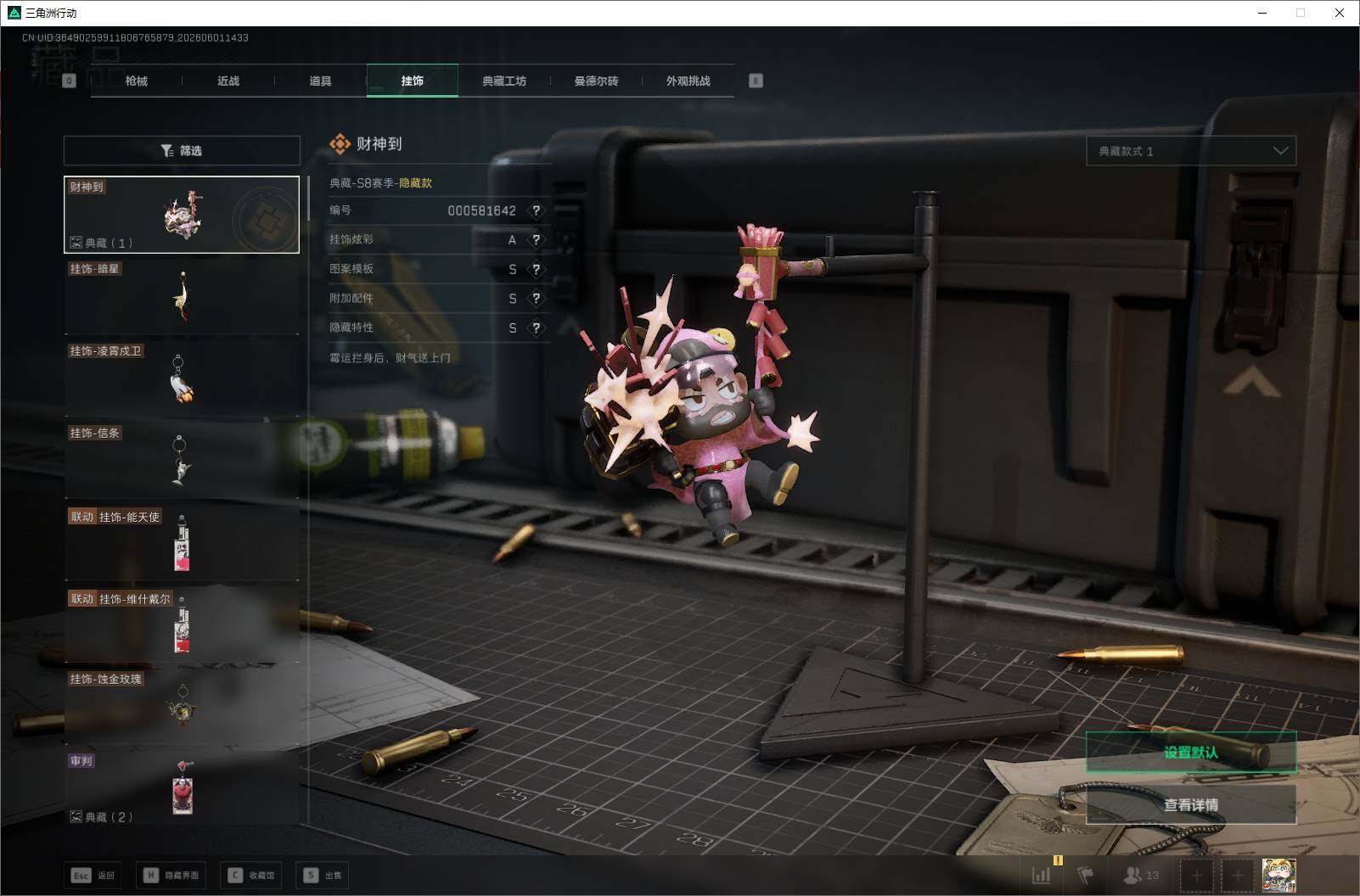Click the 图案模板 grade S value

512,269
